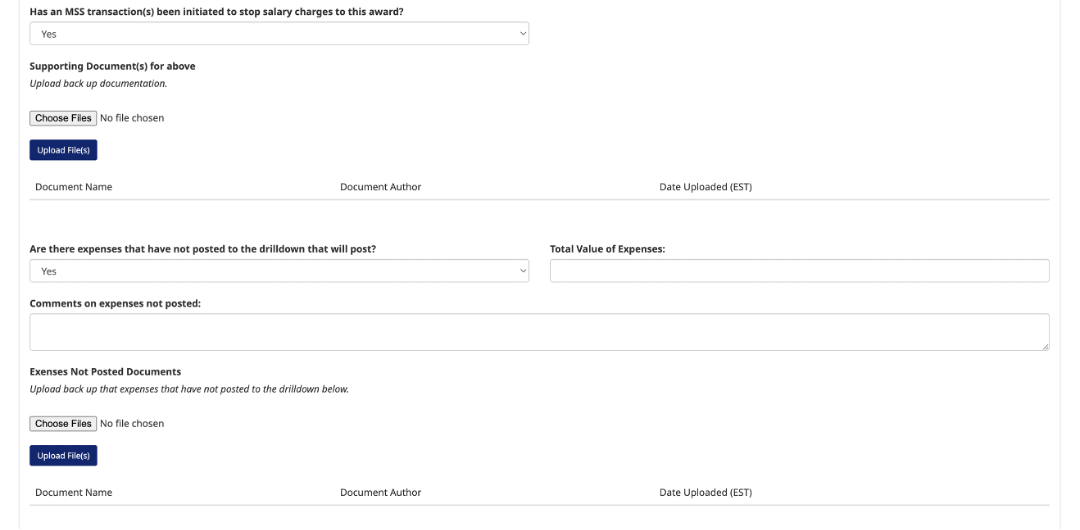The height and width of the screenshot is (530, 1080).
Task: Click into the comments on expenses text area
Action: click(538, 332)
